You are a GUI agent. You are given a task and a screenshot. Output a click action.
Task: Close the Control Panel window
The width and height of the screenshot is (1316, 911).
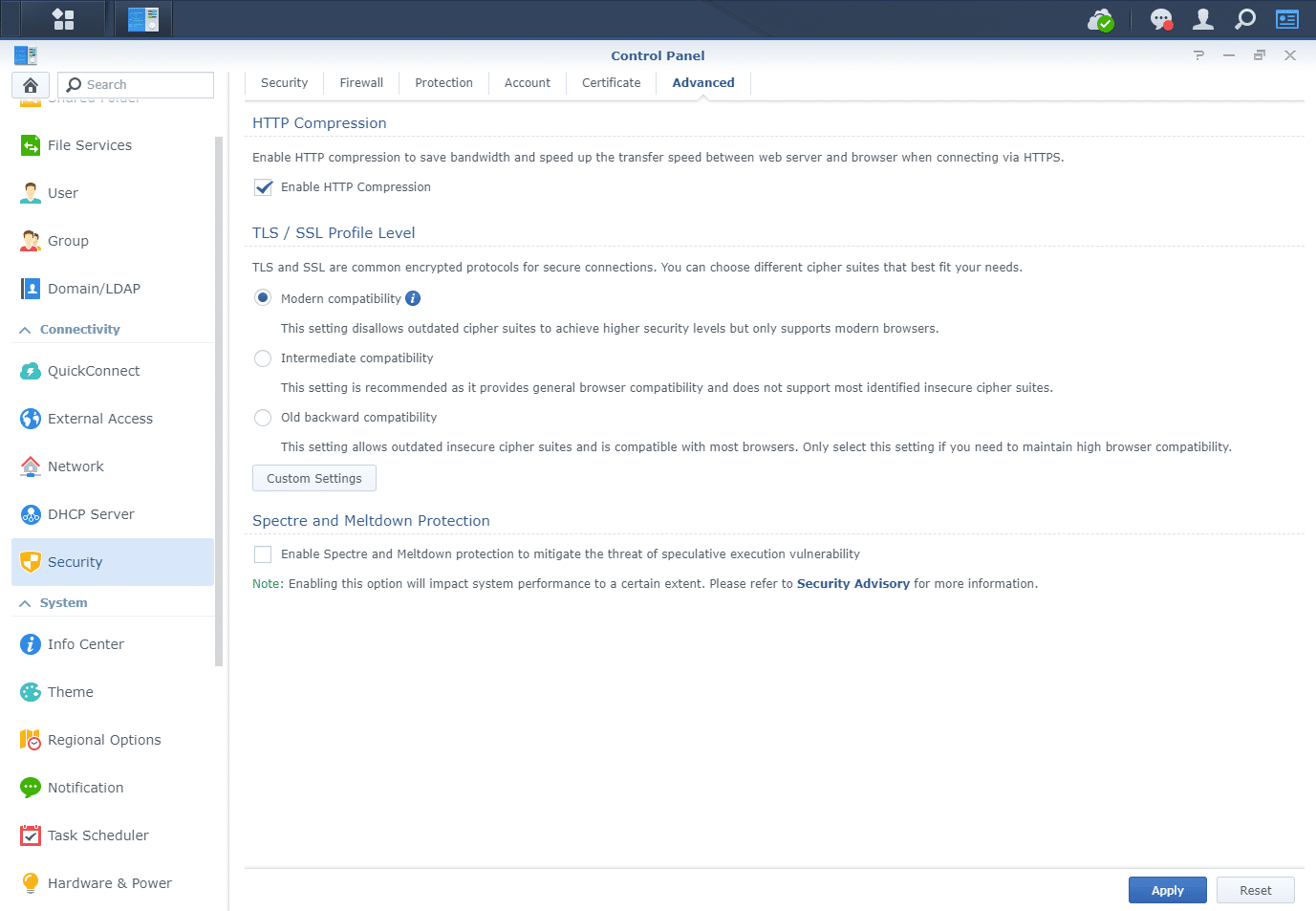tap(1290, 55)
